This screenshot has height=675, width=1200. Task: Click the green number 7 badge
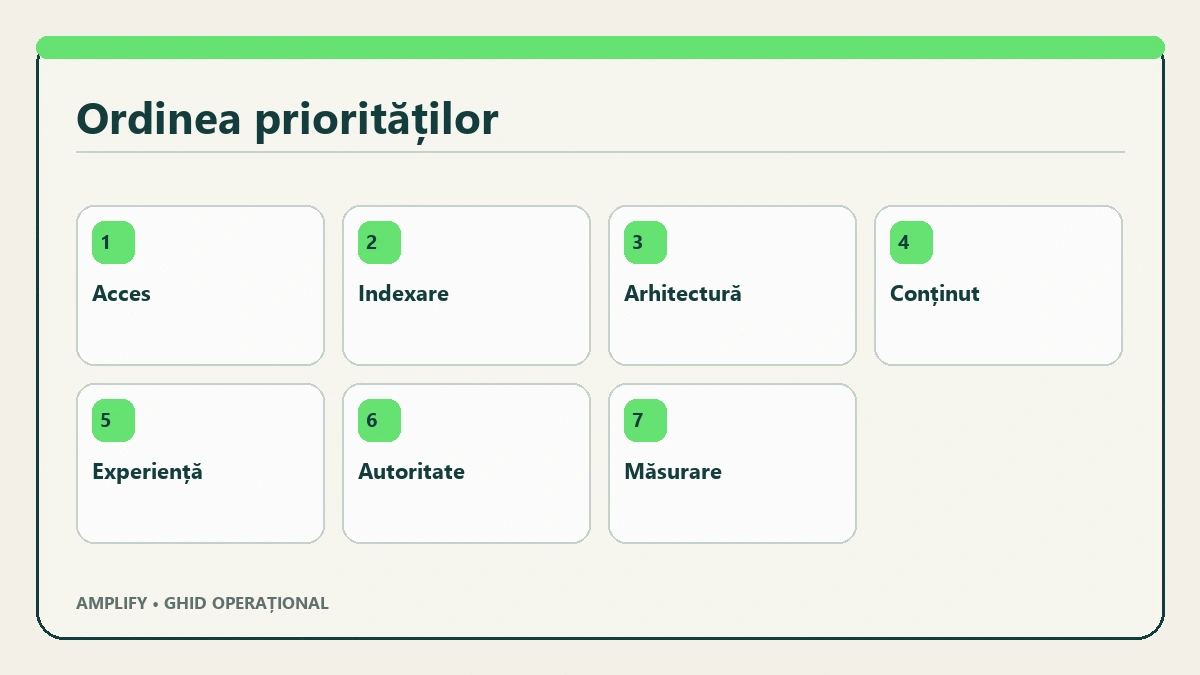pos(645,421)
